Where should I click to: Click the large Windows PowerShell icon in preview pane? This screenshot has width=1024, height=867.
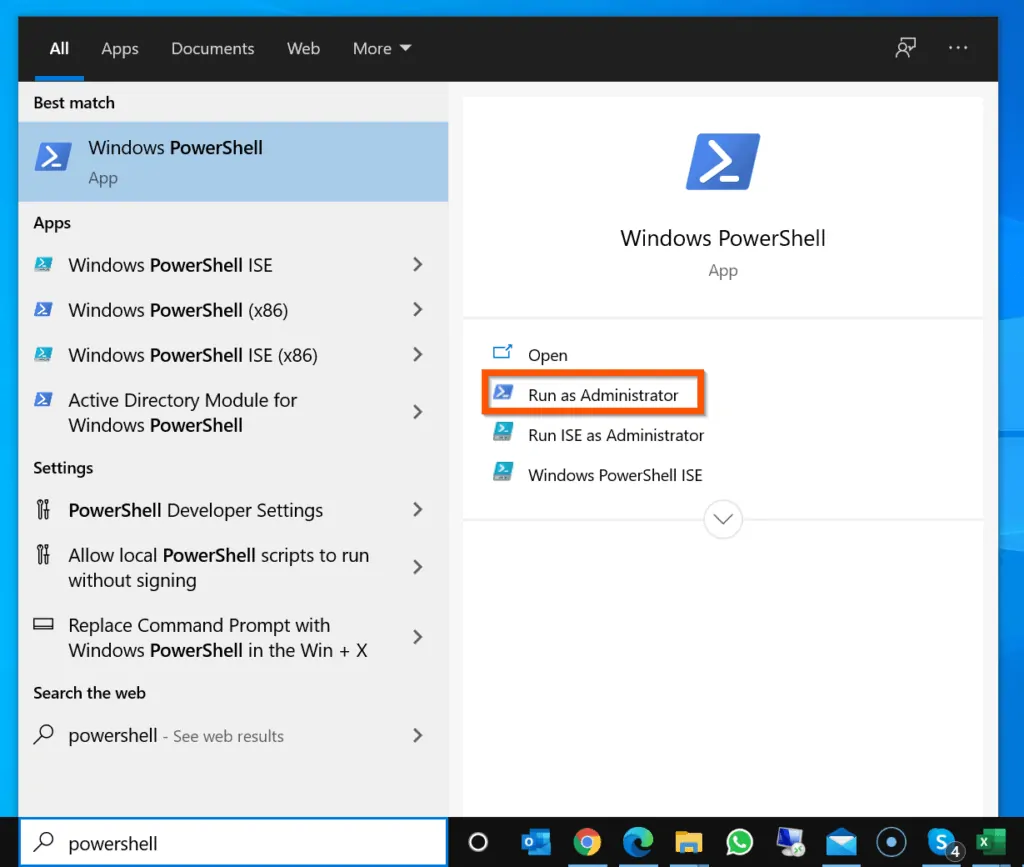point(722,160)
